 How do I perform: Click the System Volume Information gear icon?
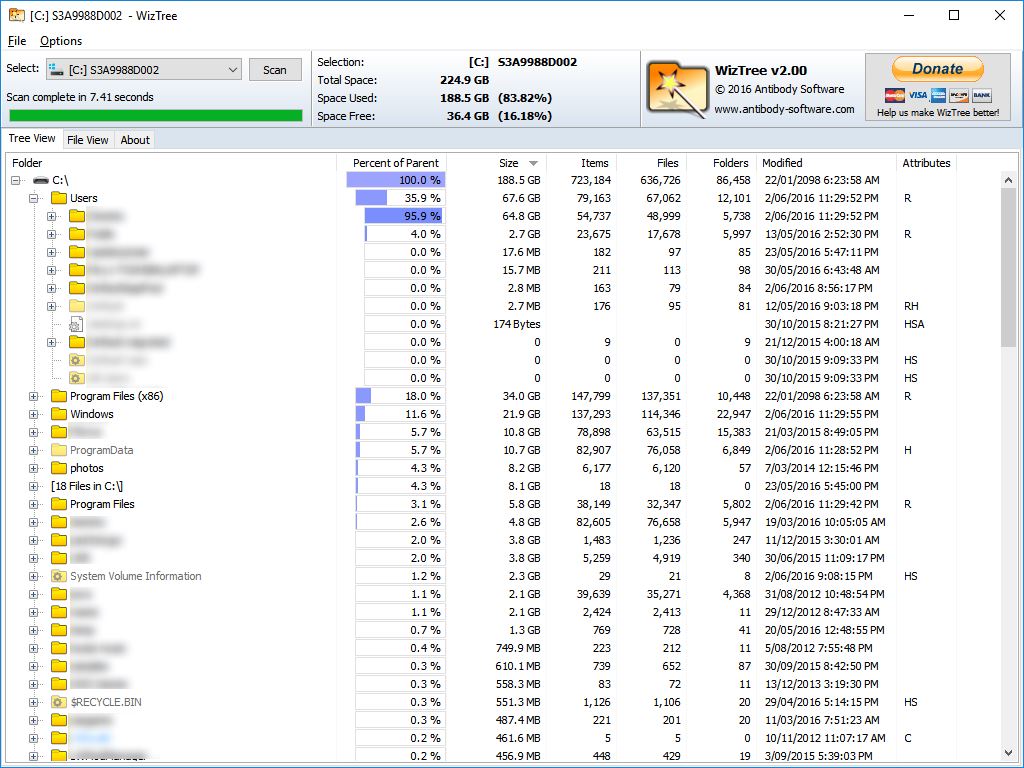(x=59, y=576)
